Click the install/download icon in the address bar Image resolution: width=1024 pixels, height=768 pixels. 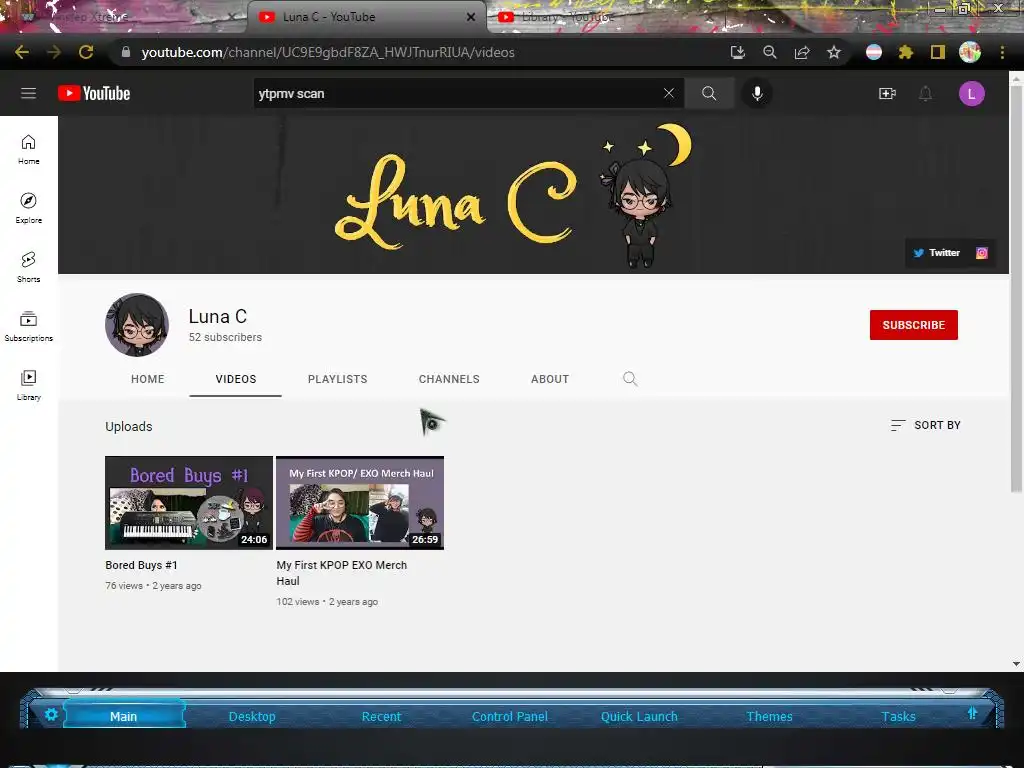coord(738,52)
